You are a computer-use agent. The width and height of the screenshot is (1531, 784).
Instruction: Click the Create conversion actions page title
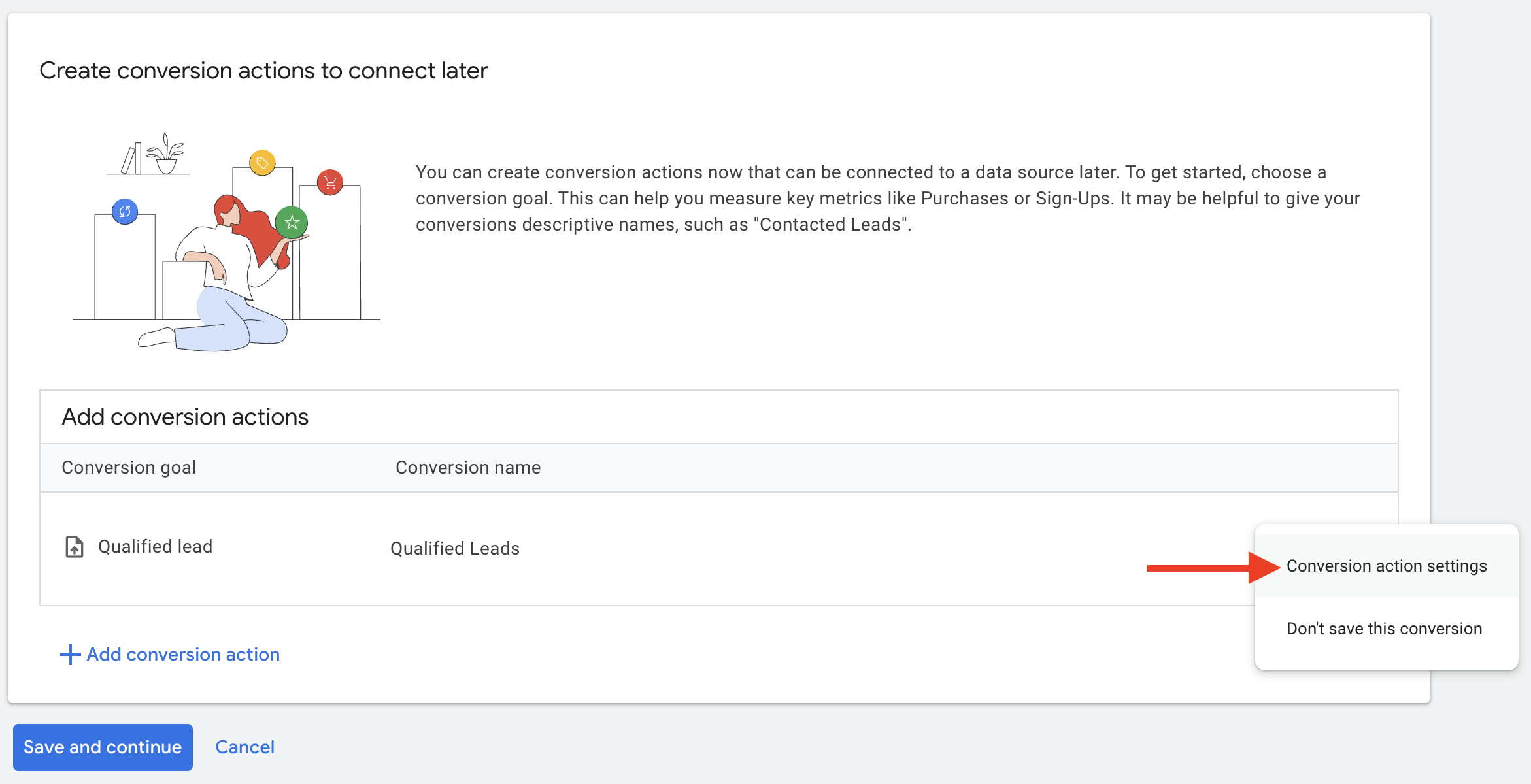[263, 71]
